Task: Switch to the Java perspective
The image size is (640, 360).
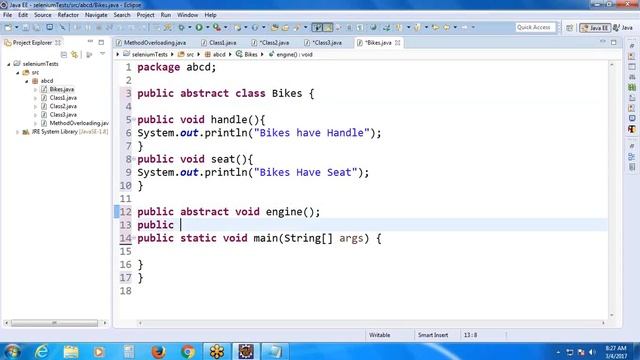Action: (623, 28)
